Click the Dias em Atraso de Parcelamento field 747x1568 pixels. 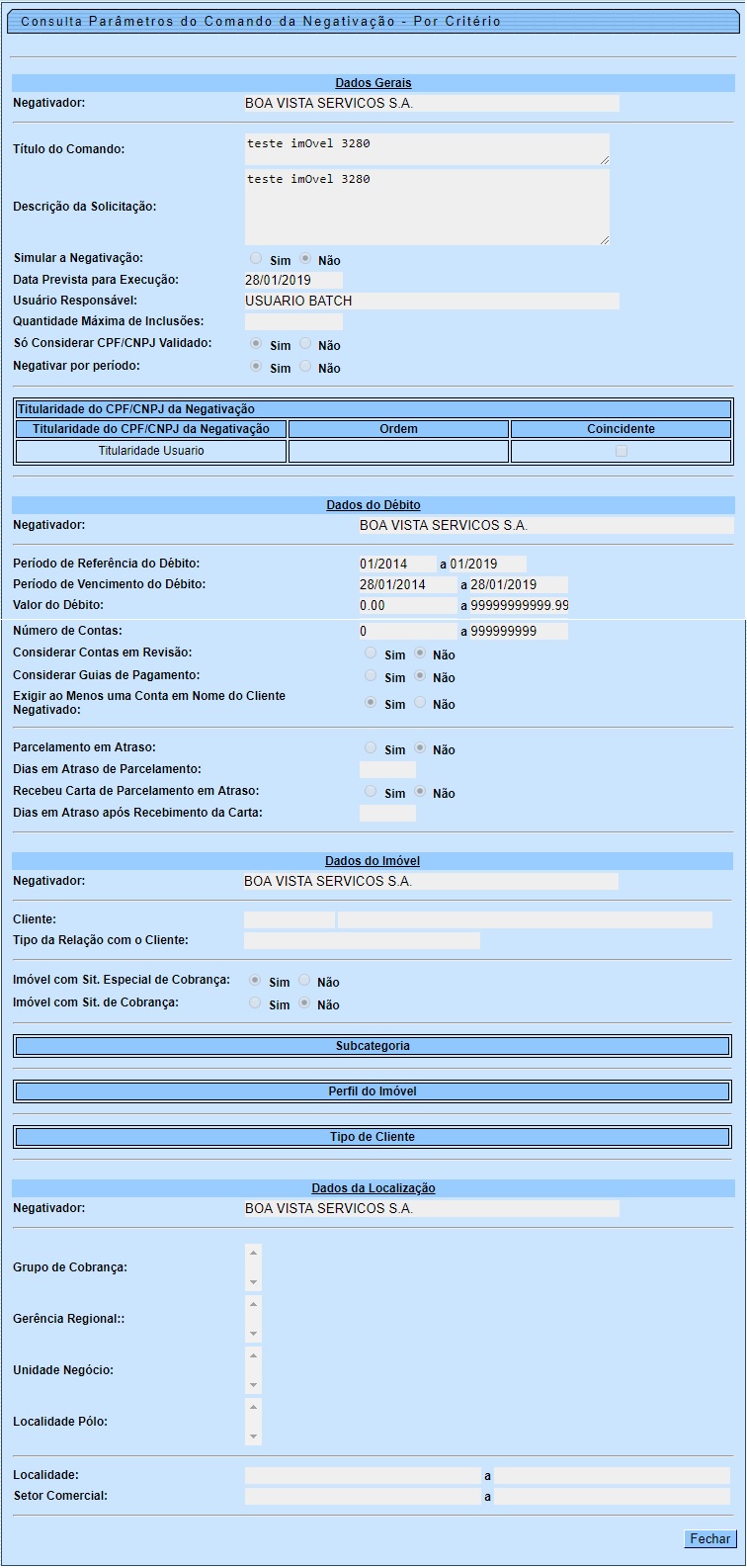(387, 769)
